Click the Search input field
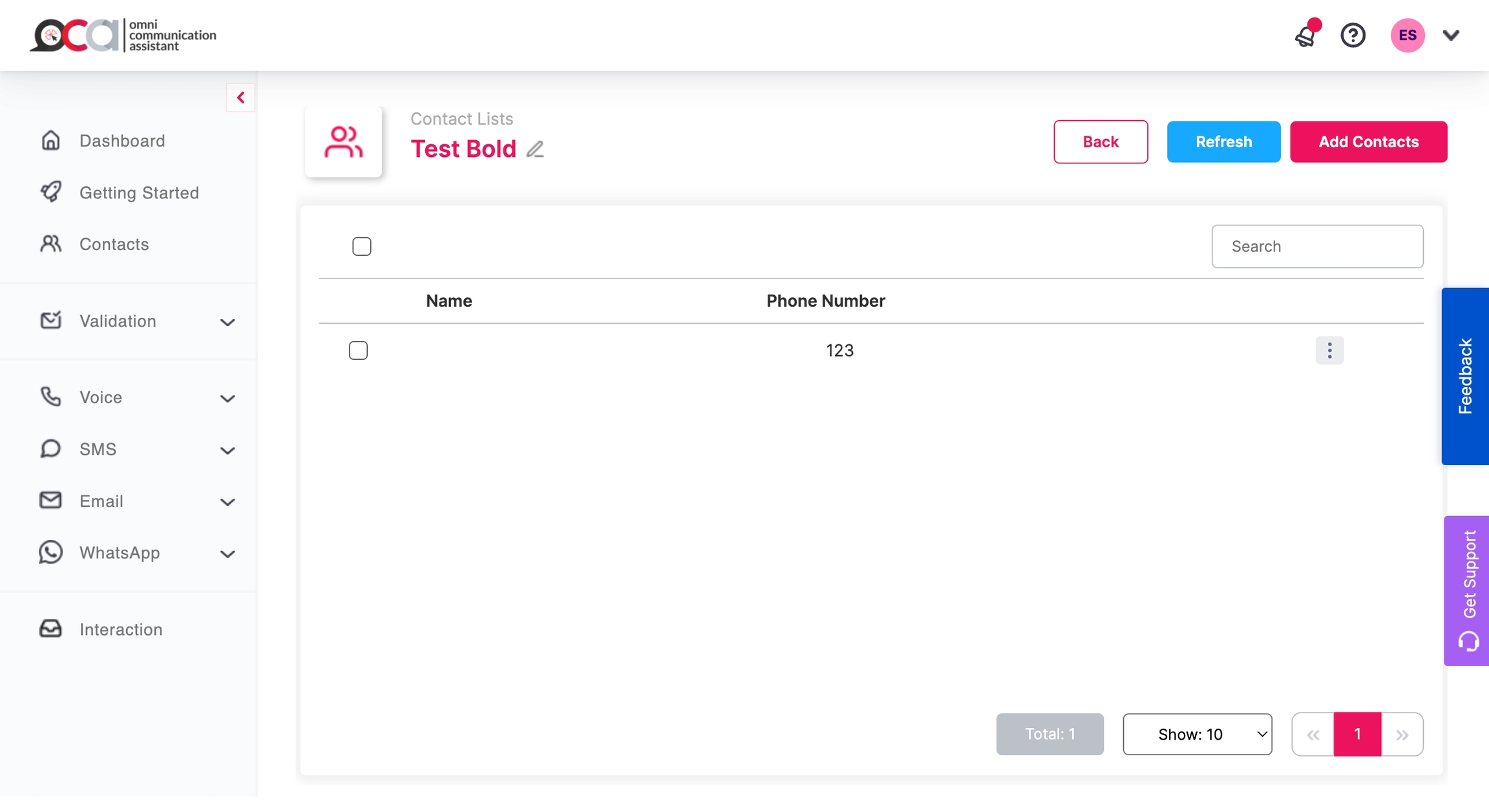 tap(1317, 246)
